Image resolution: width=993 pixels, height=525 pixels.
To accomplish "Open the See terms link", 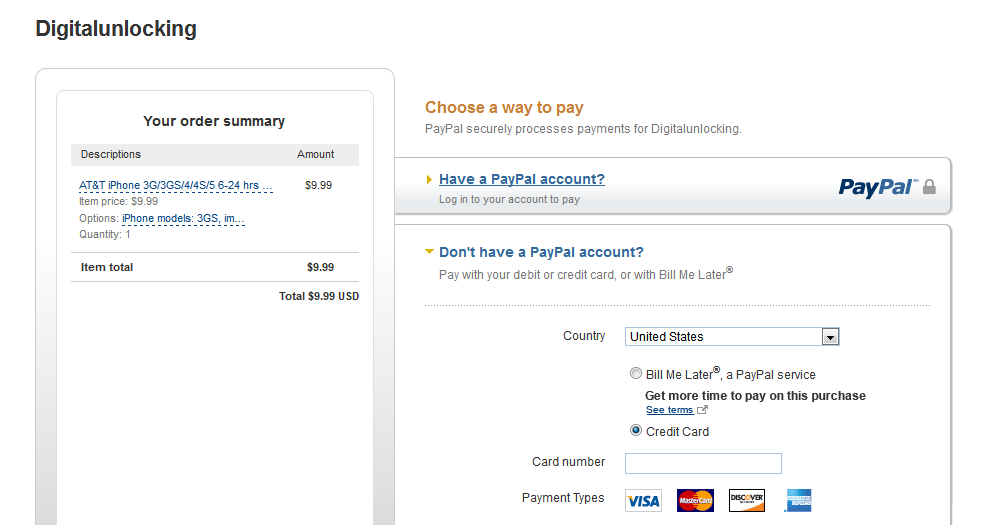I will [x=669, y=410].
